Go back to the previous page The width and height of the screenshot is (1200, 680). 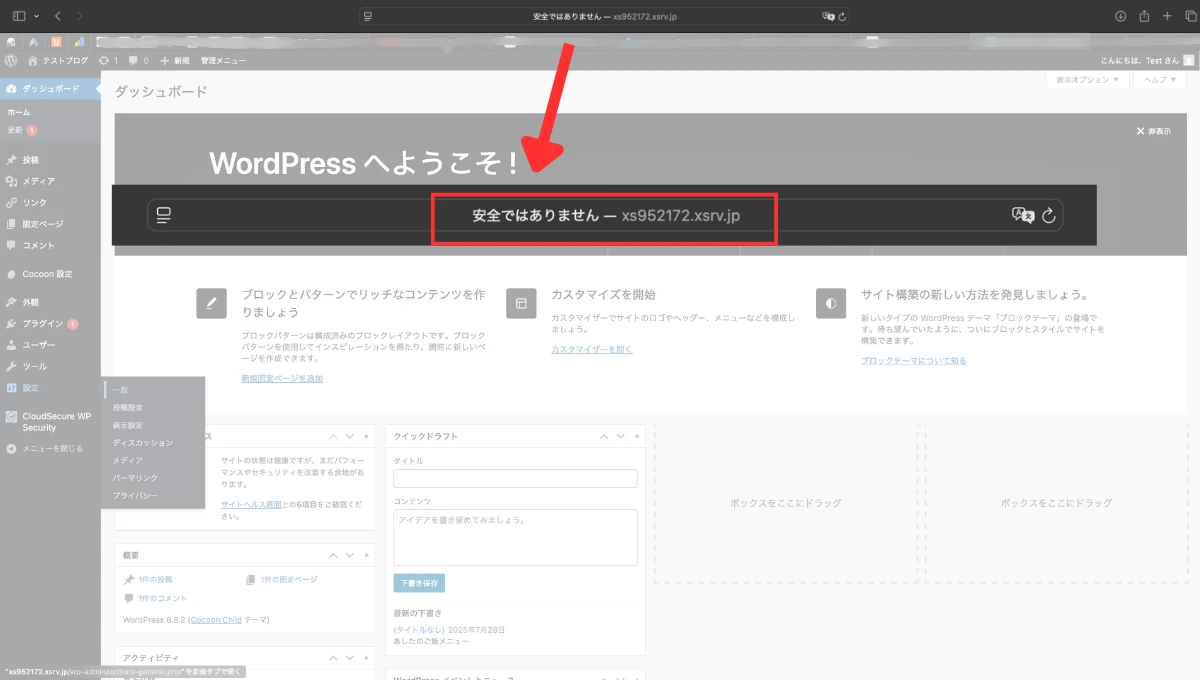57,16
